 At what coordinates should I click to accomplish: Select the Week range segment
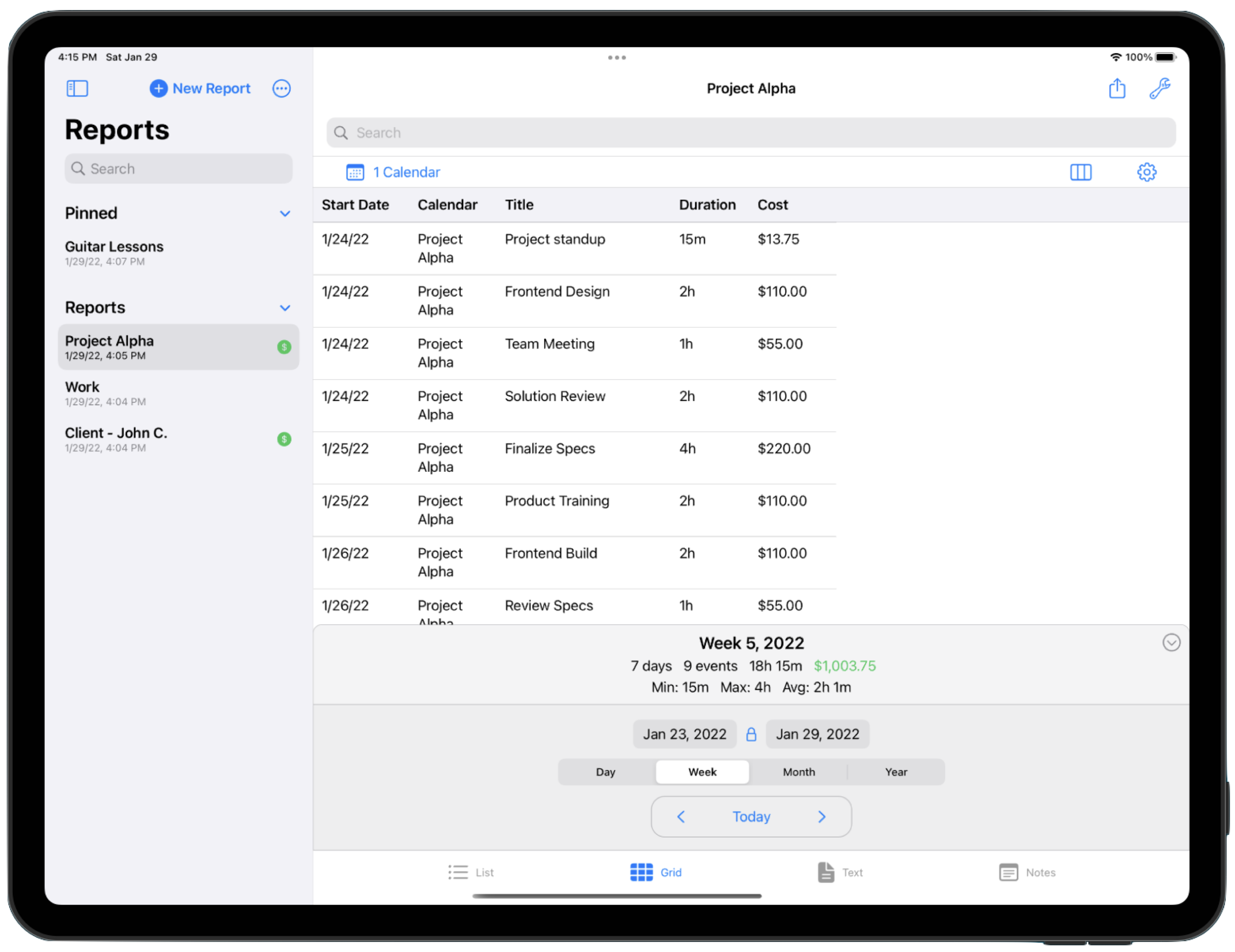702,772
